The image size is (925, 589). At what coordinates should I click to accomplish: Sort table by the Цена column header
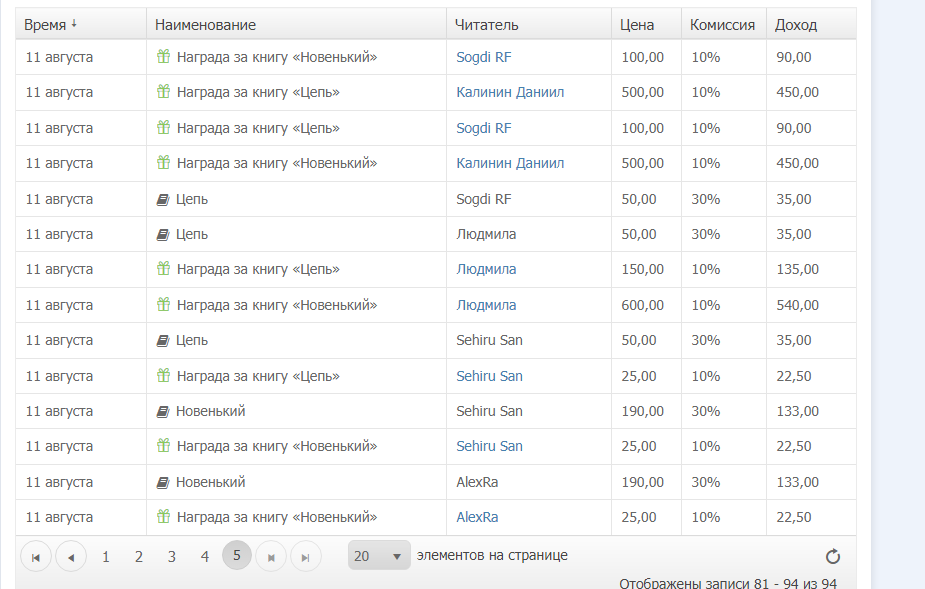pyautogui.click(x=637, y=24)
